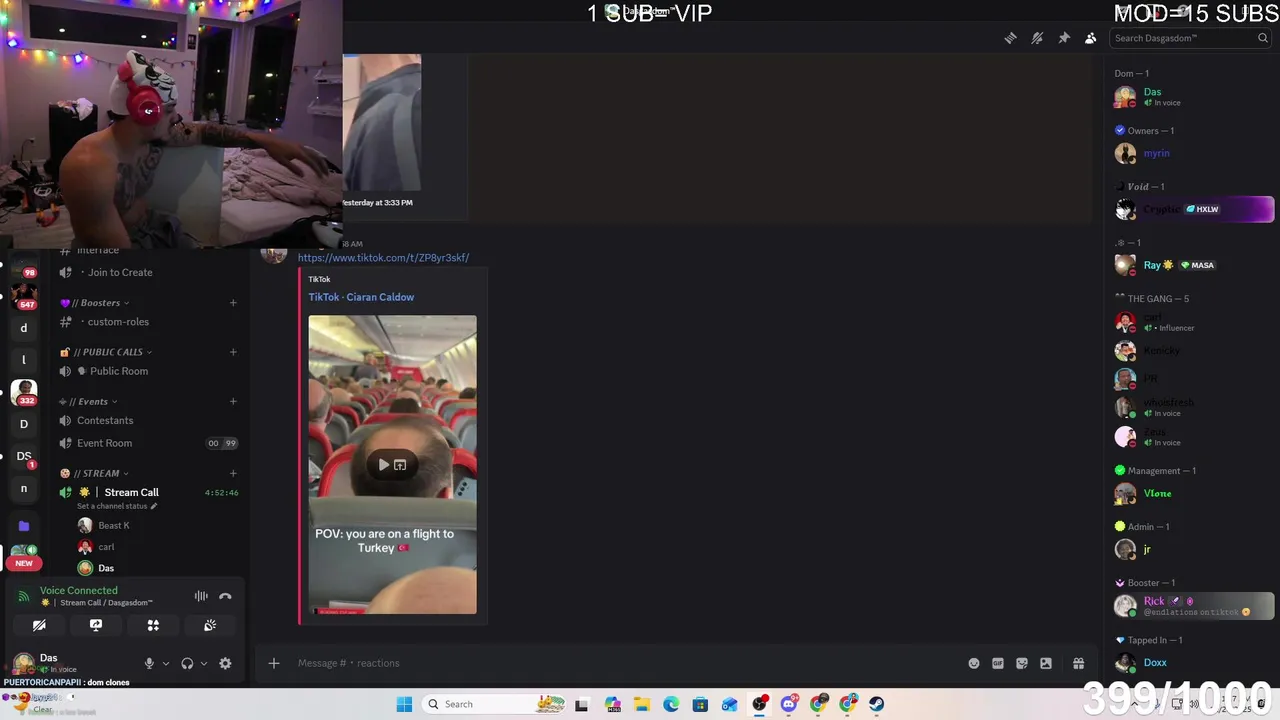Open TikTok - Ciaran Caldow embed title
The width and height of the screenshot is (1280, 720).
coord(361,297)
